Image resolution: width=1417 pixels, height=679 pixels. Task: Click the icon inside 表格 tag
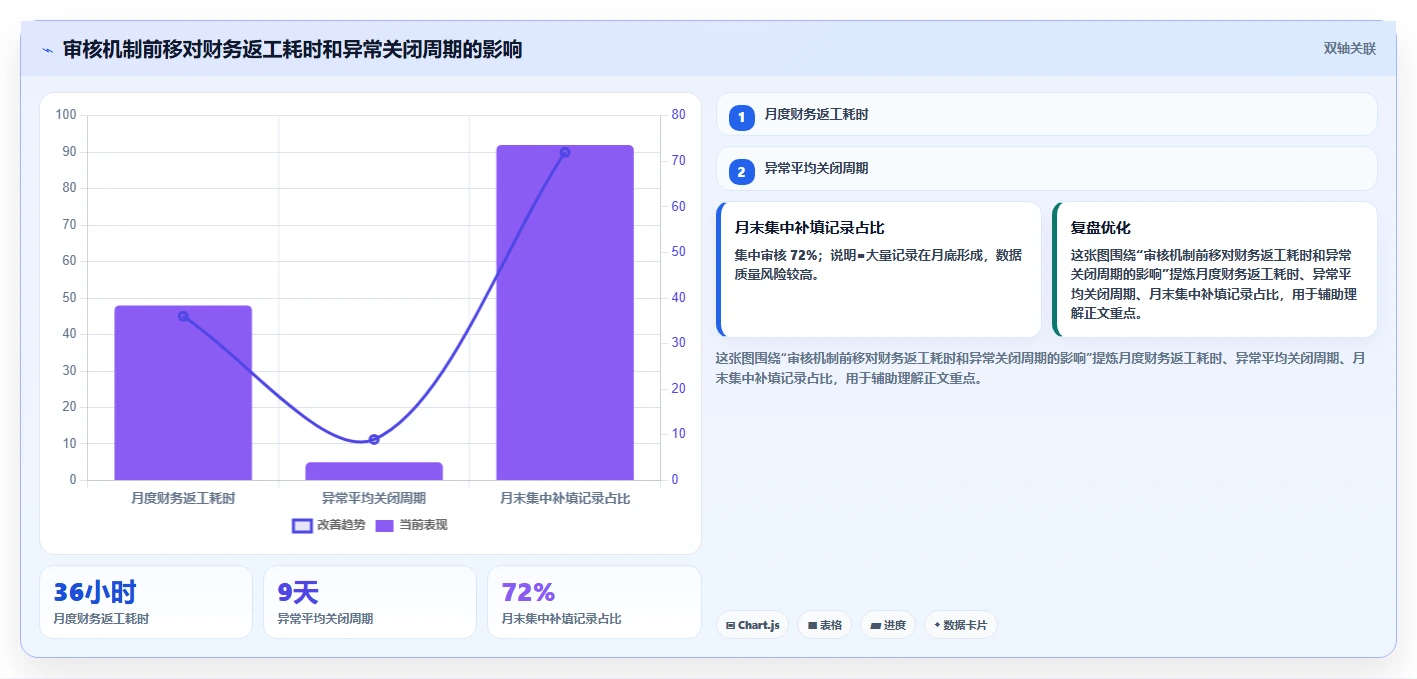click(812, 625)
